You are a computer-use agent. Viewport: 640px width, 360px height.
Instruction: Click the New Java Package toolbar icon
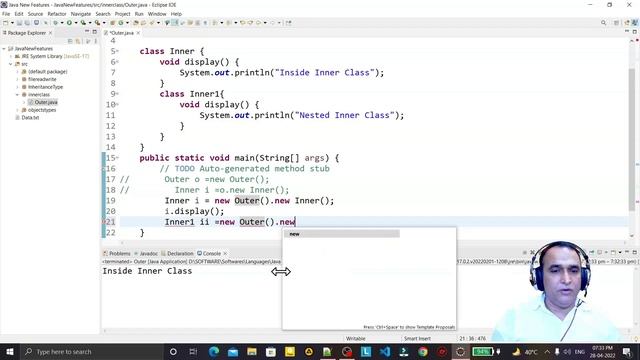click(113, 23)
